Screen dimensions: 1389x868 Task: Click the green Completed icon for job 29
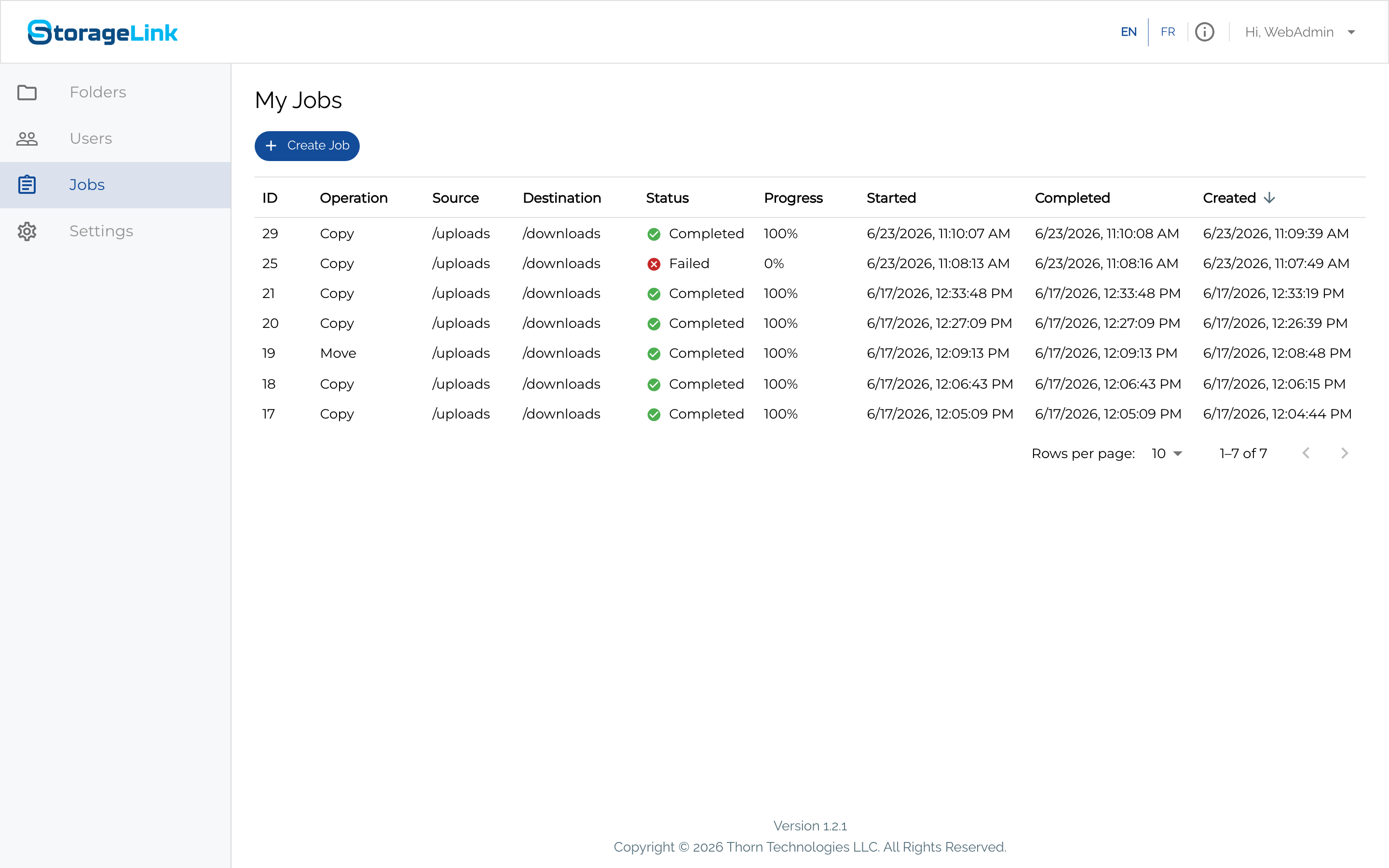coord(654,234)
